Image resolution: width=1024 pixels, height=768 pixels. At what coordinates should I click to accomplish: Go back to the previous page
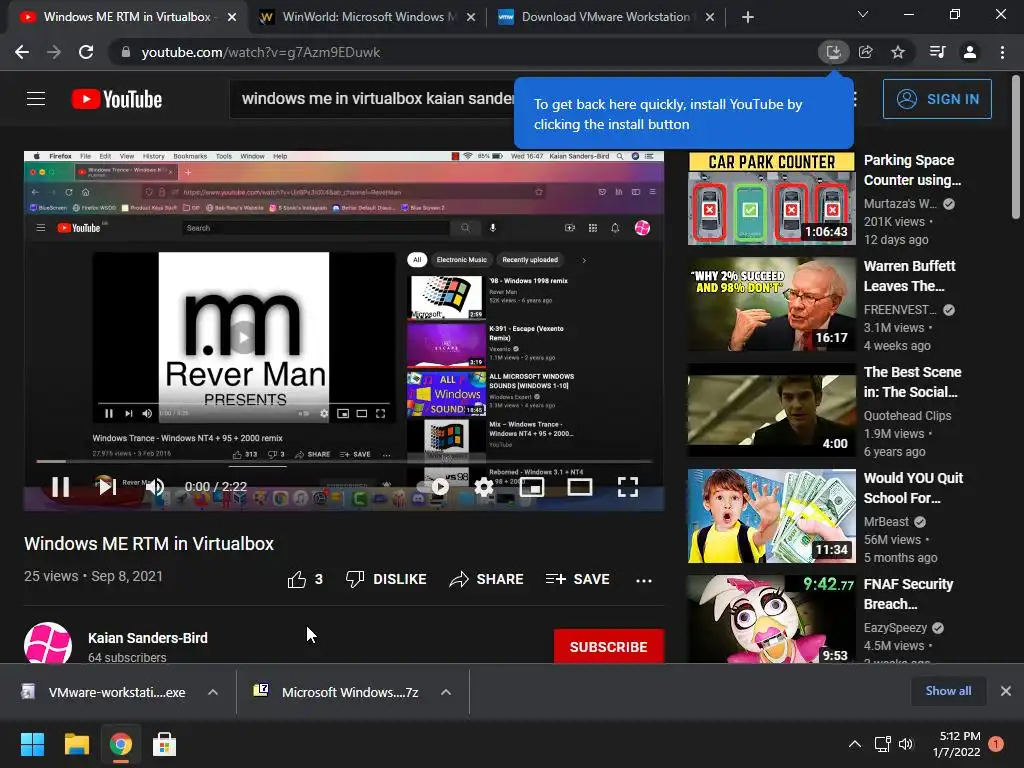tap(22, 52)
